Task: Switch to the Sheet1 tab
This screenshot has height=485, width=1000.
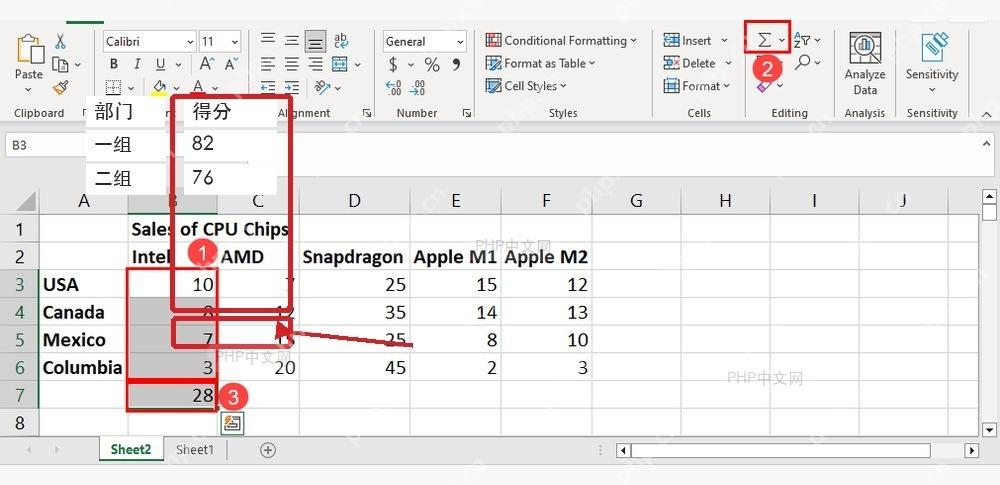Action: pyautogui.click(x=195, y=449)
